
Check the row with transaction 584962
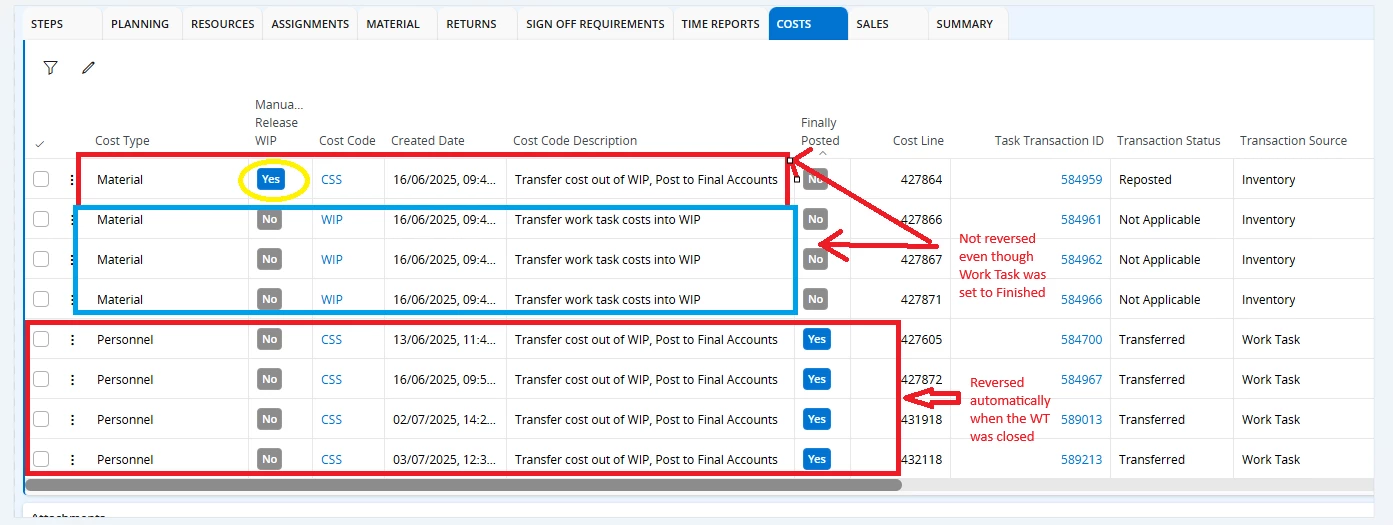tap(41, 260)
